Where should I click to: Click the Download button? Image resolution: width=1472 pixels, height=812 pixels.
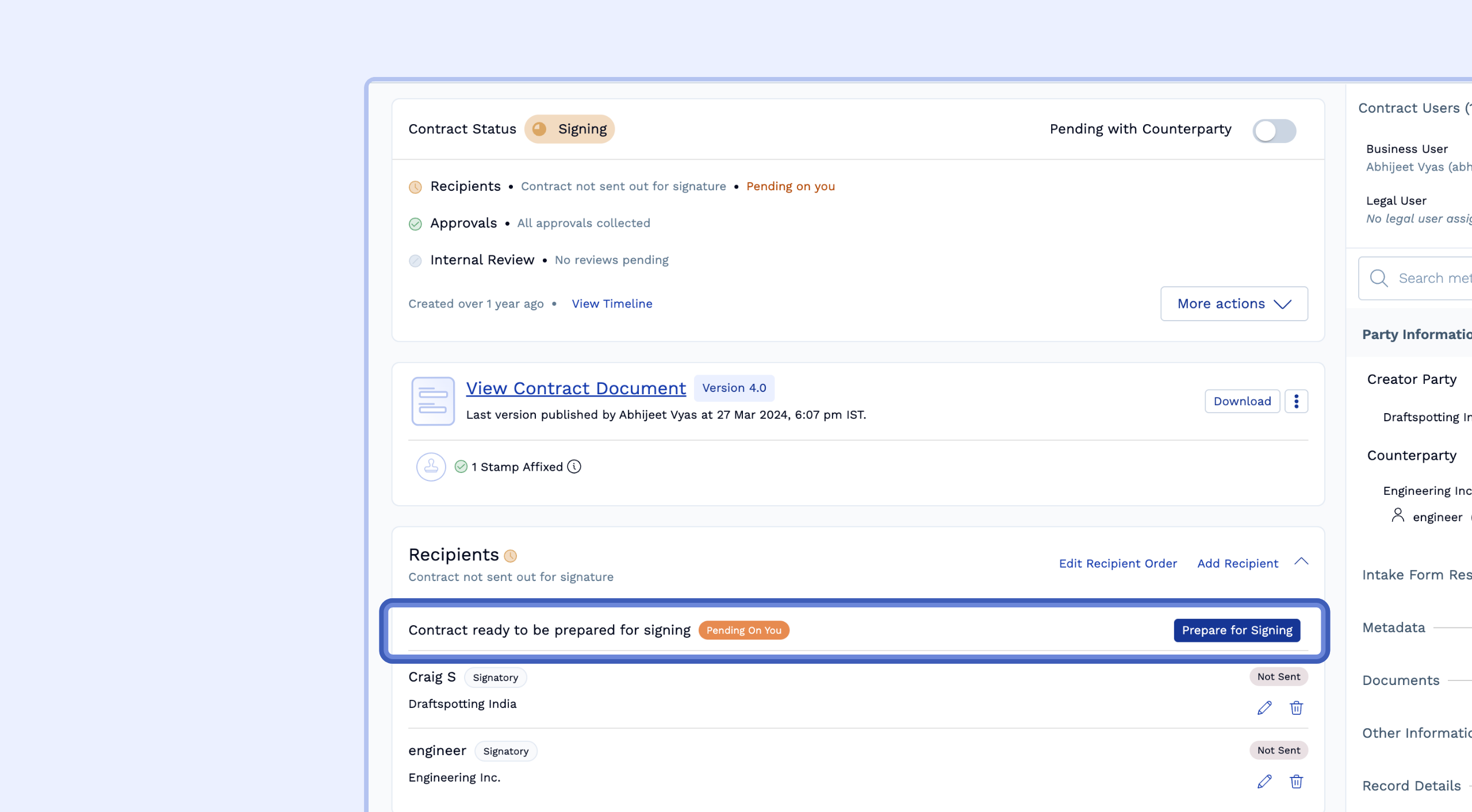(x=1242, y=401)
